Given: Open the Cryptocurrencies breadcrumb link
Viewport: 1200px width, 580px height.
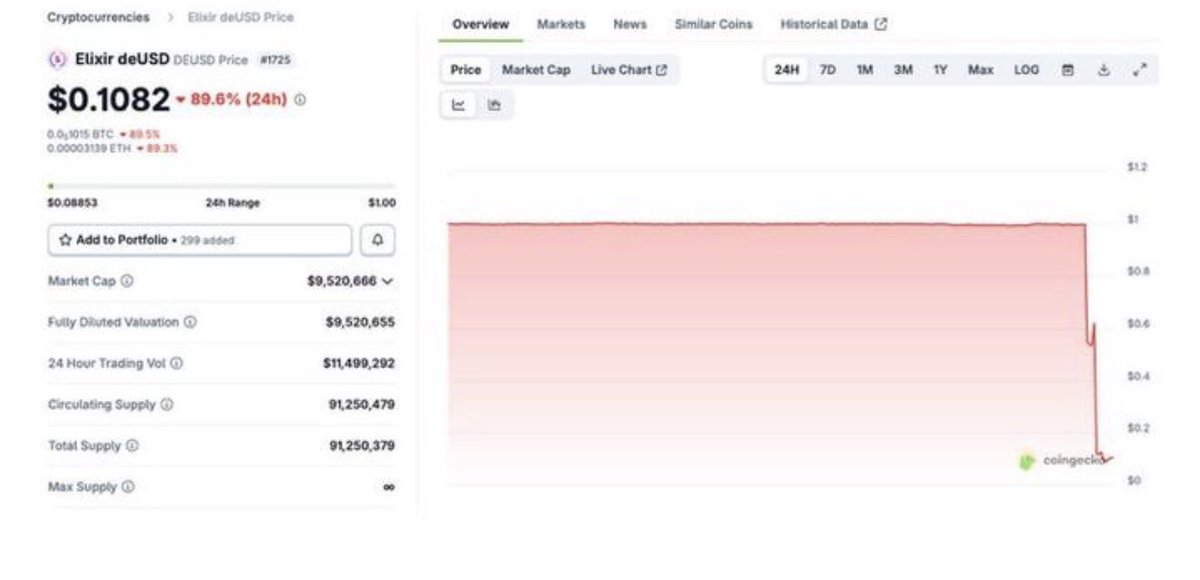Looking at the screenshot, I should coord(98,17).
